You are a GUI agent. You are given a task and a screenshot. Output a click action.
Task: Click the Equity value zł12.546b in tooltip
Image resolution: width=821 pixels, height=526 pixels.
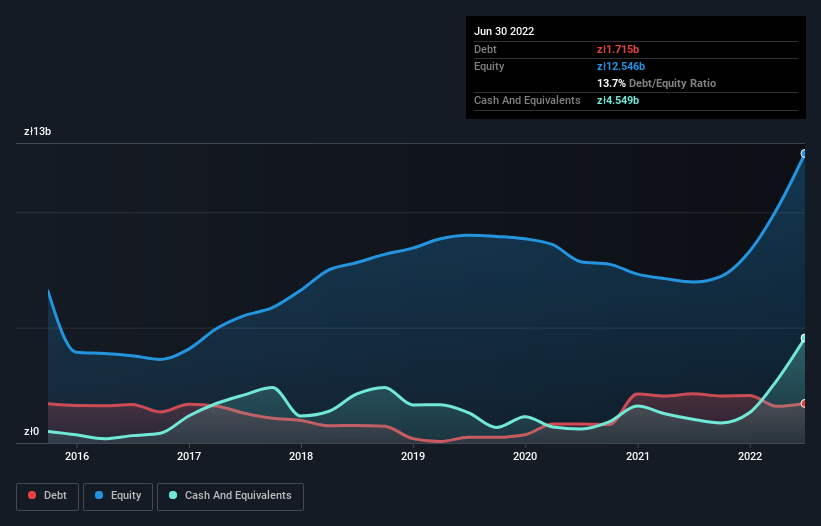621,66
